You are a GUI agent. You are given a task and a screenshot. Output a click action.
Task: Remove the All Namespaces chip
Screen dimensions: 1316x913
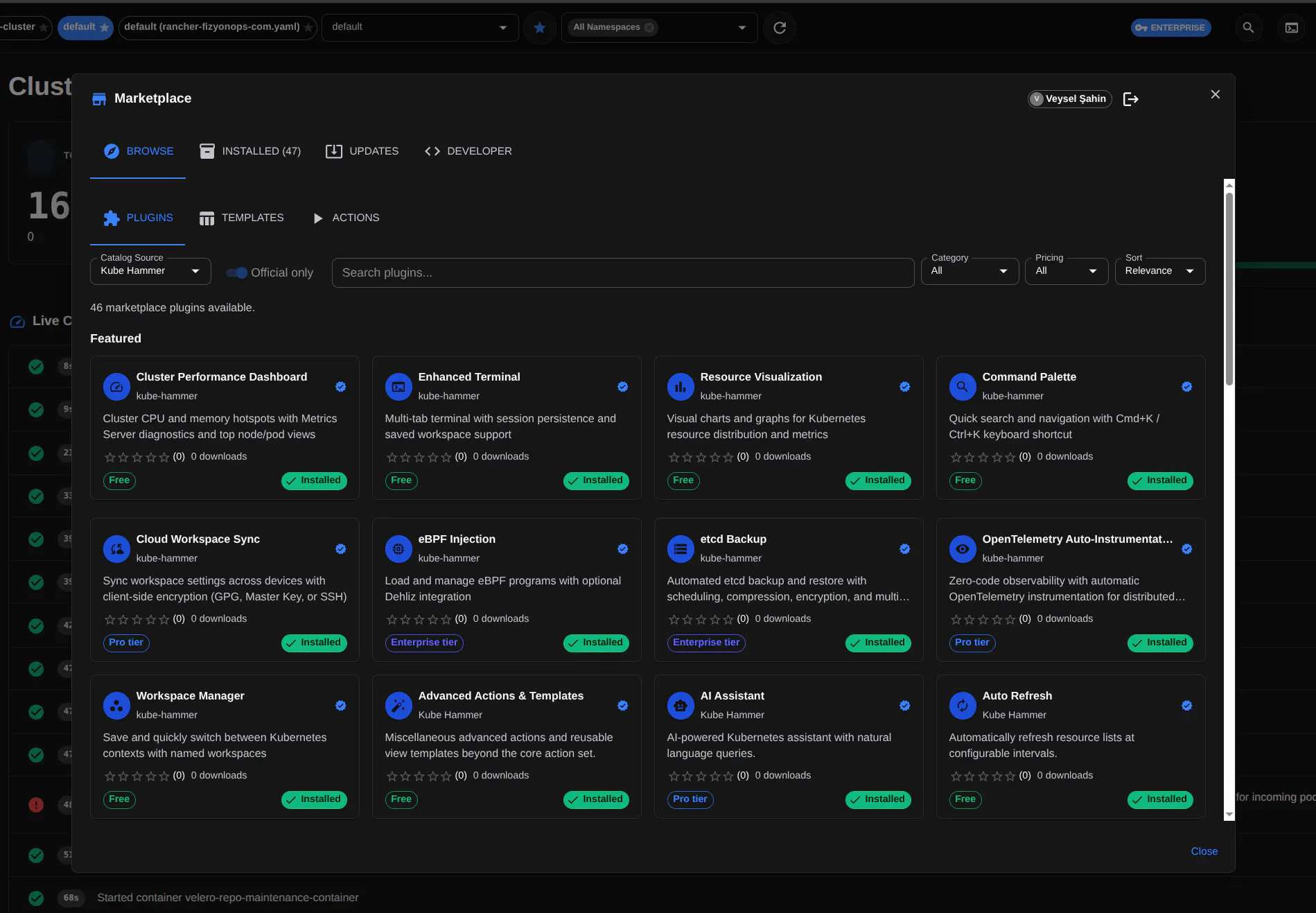(649, 28)
